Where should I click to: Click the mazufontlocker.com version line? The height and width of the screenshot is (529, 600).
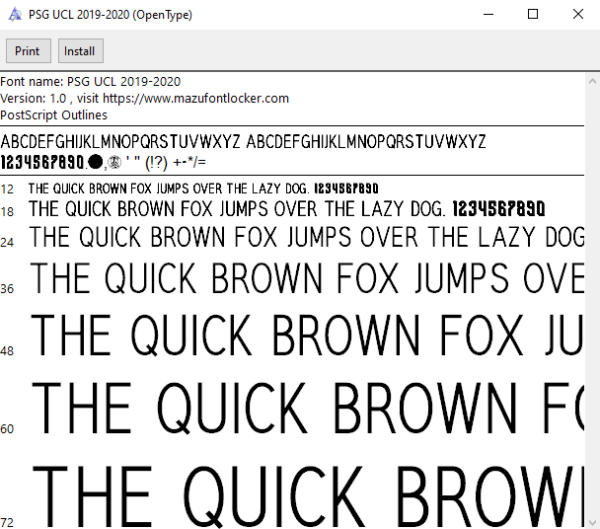pos(144,98)
